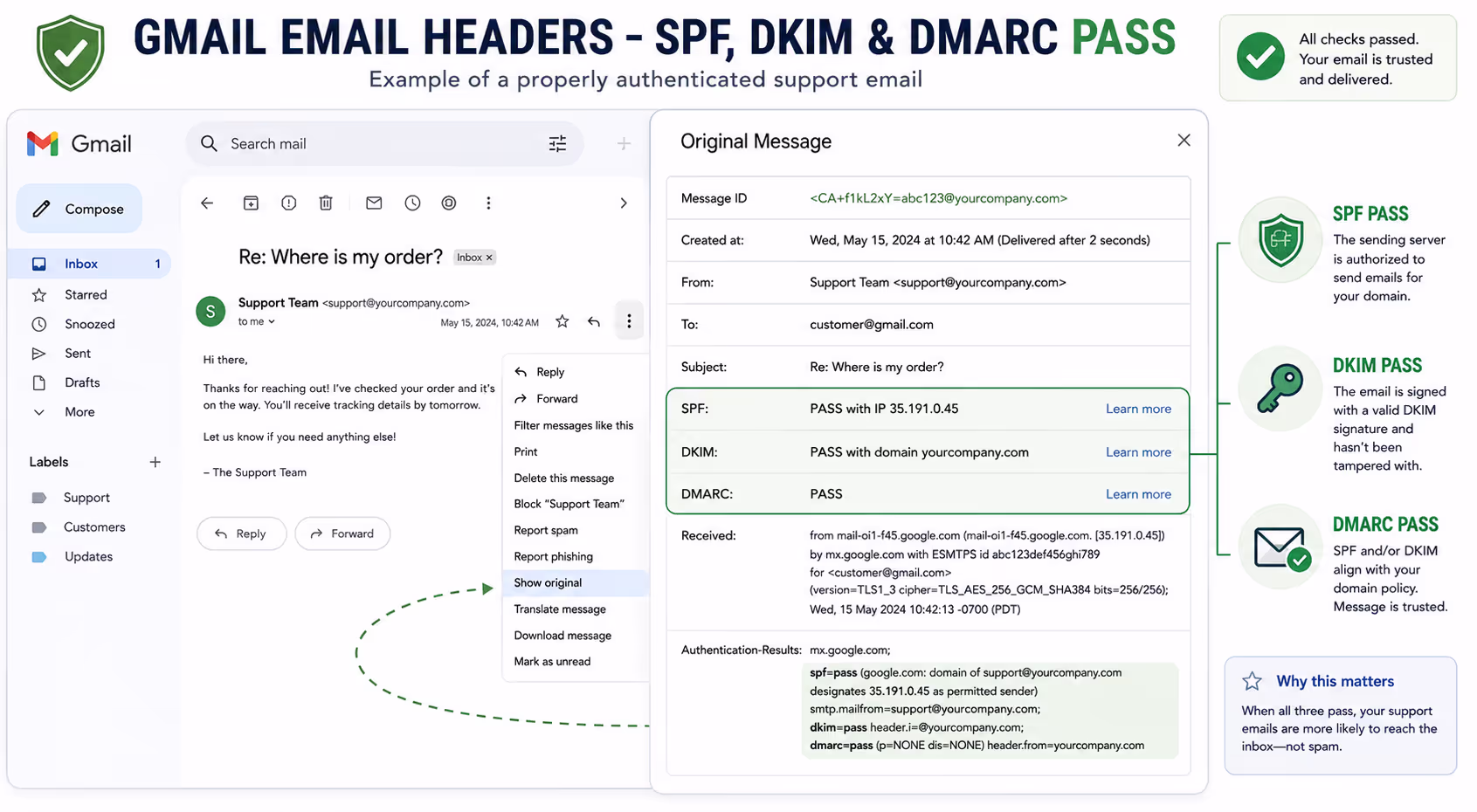Click Reply button below the email
Viewport: 1477px width, 812px height.
pyautogui.click(x=241, y=533)
